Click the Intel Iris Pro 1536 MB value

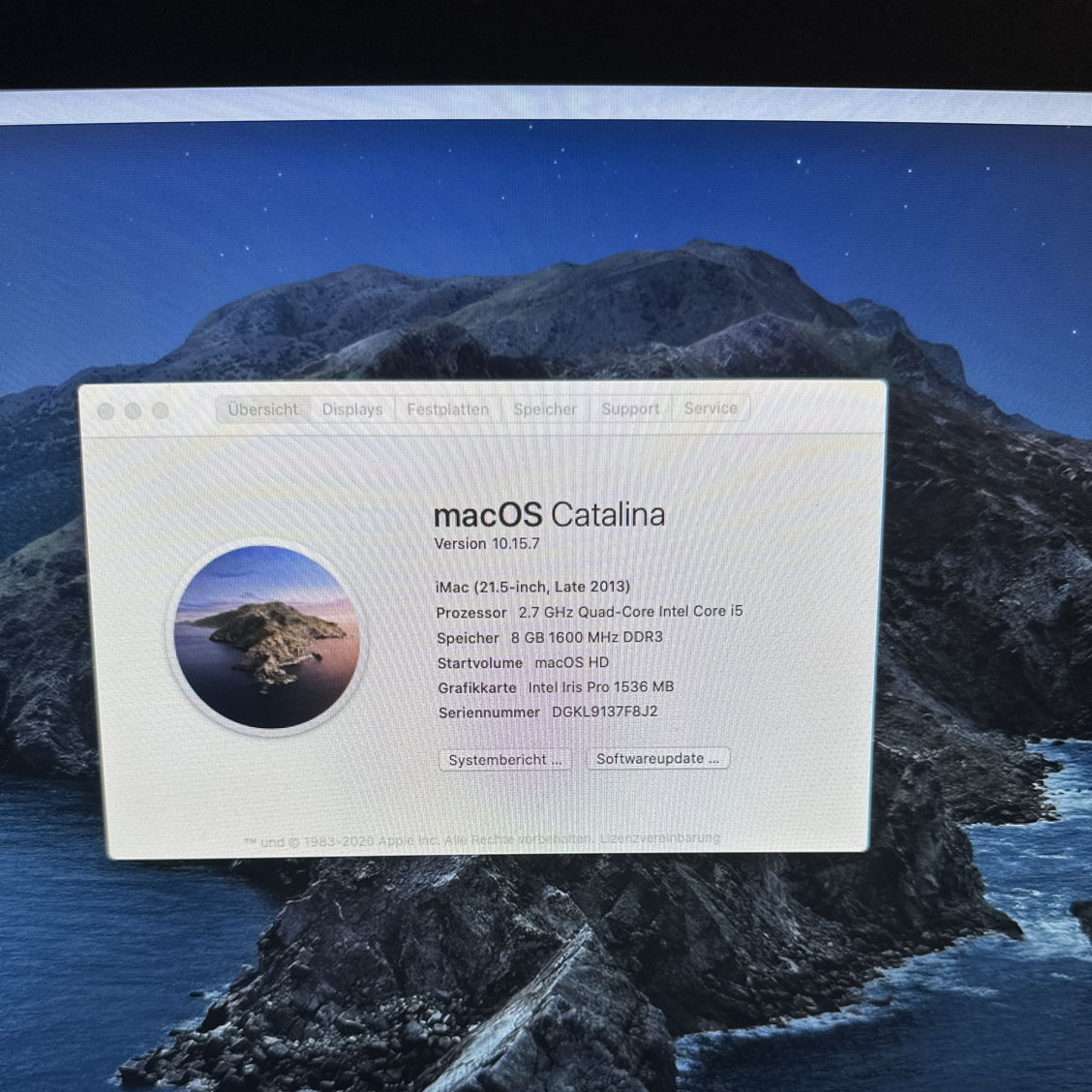[600, 686]
